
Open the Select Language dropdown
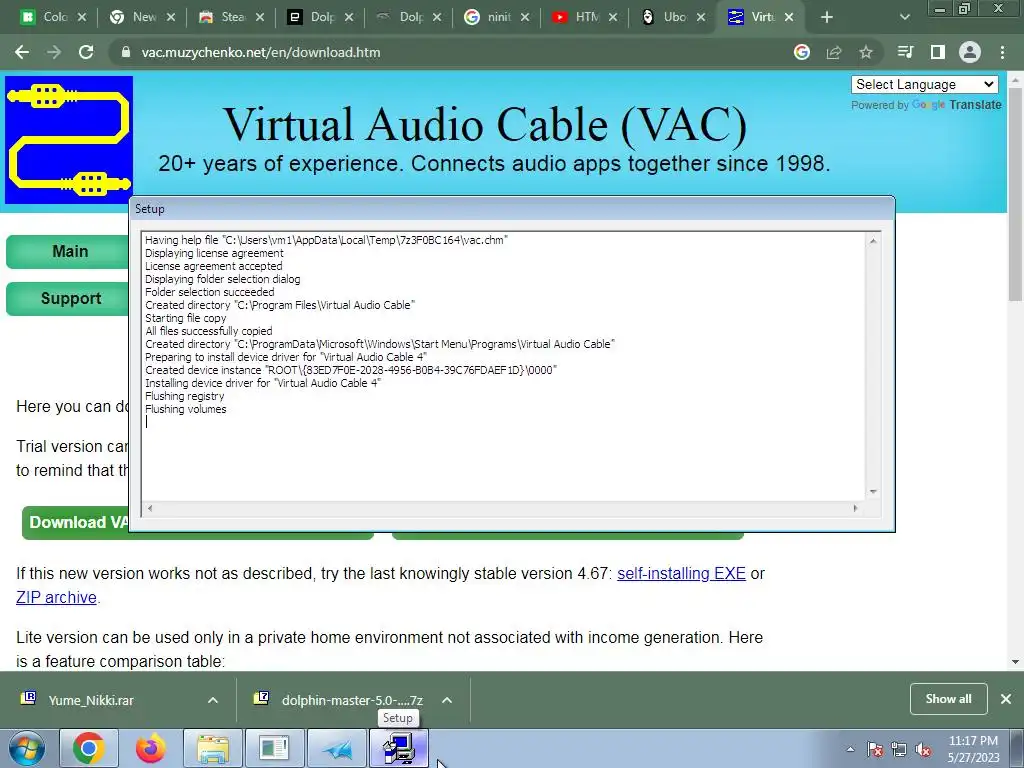(924, 84)
